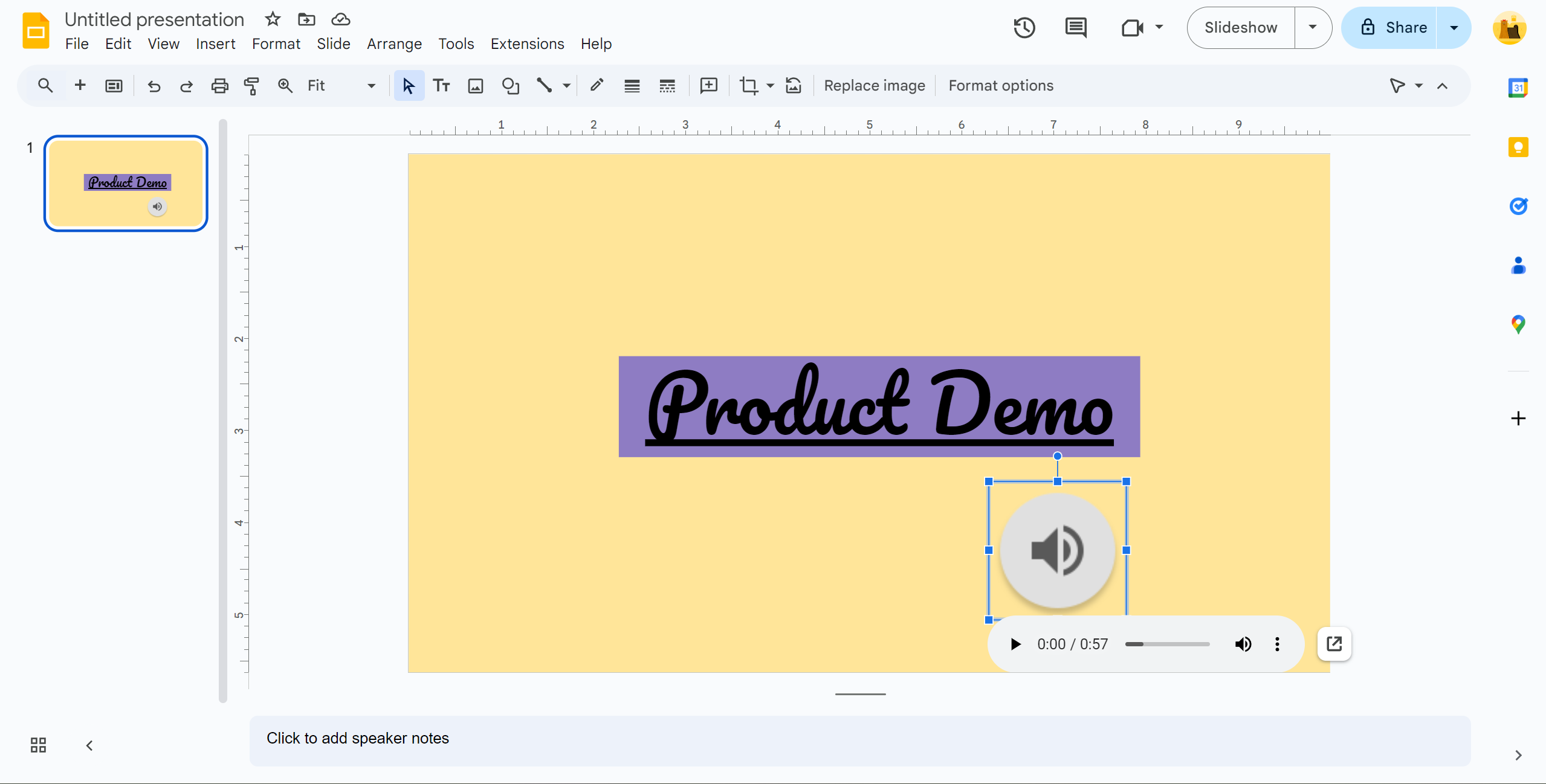Screen dimensions: 1546x784
Task: Collapse the filmstrip panel chevron
Action: tap(89, 745)
